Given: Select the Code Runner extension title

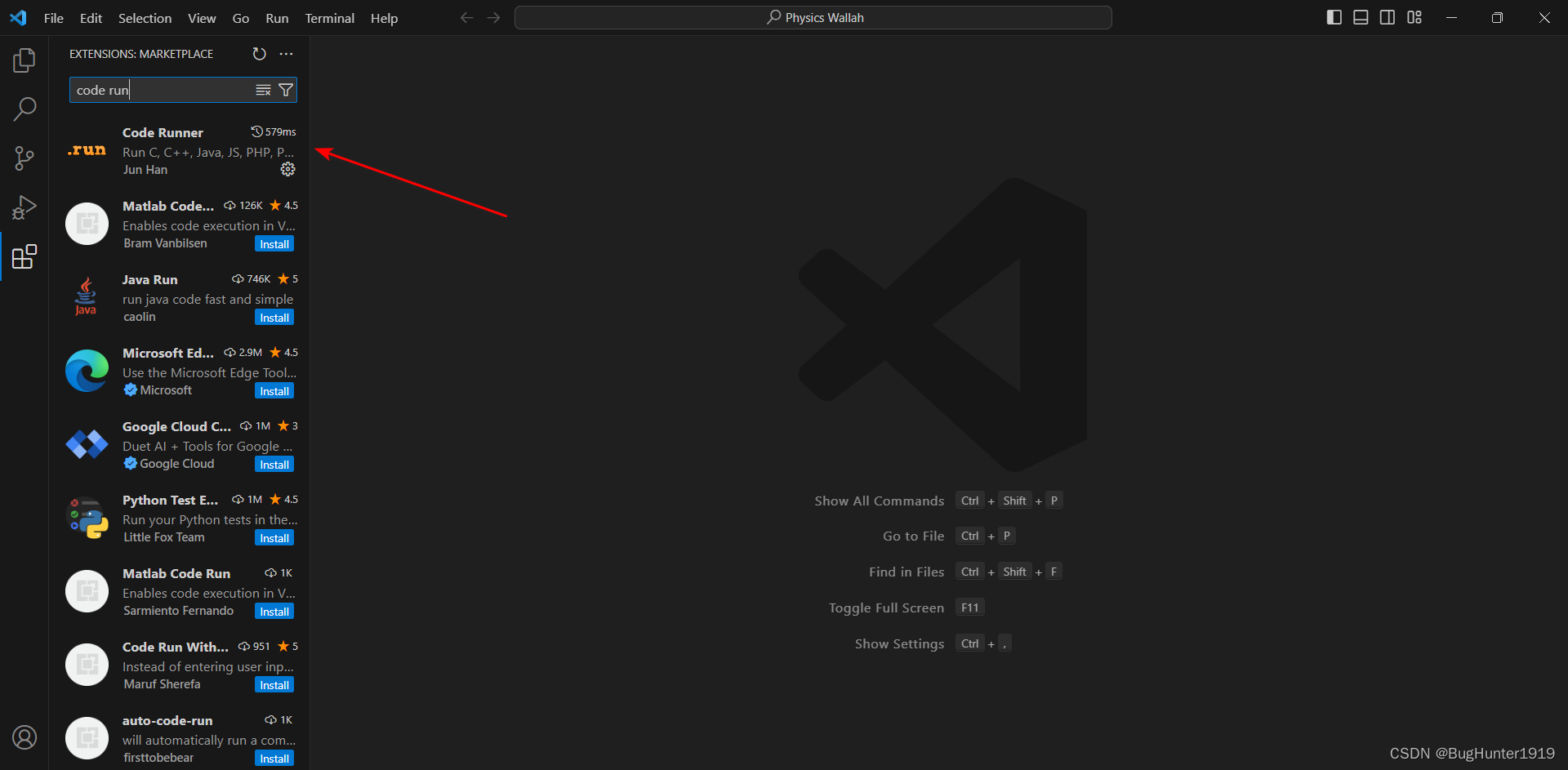Looking at the screenshot, I should coord(163,132).
